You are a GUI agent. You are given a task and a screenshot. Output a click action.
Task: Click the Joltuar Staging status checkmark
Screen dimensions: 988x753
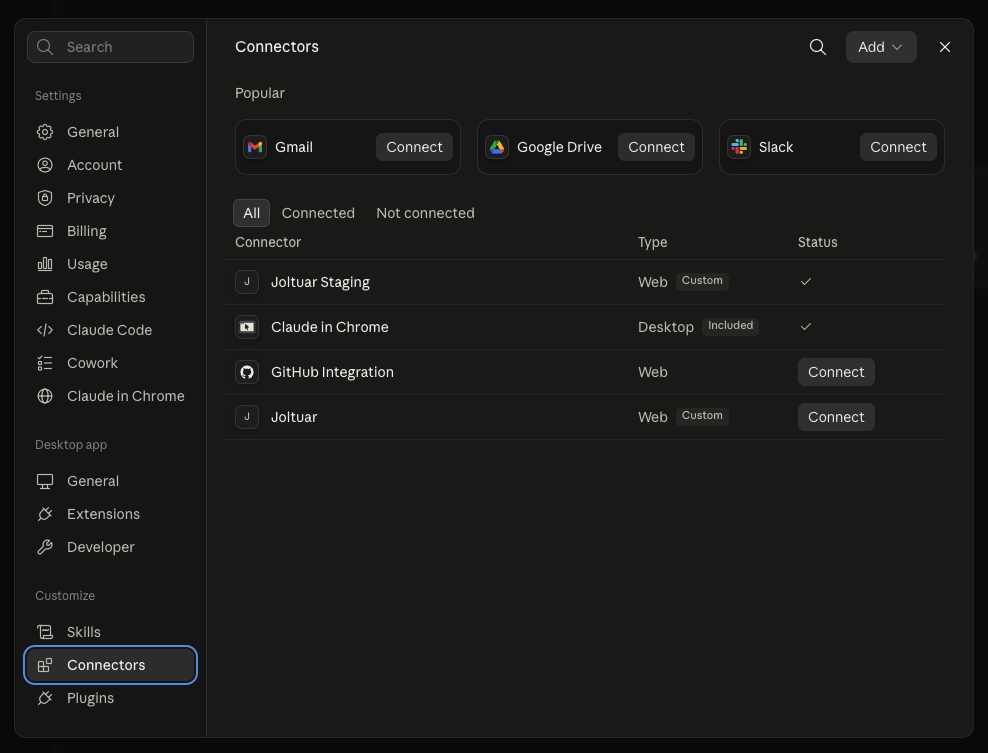(x=805, y=282)
